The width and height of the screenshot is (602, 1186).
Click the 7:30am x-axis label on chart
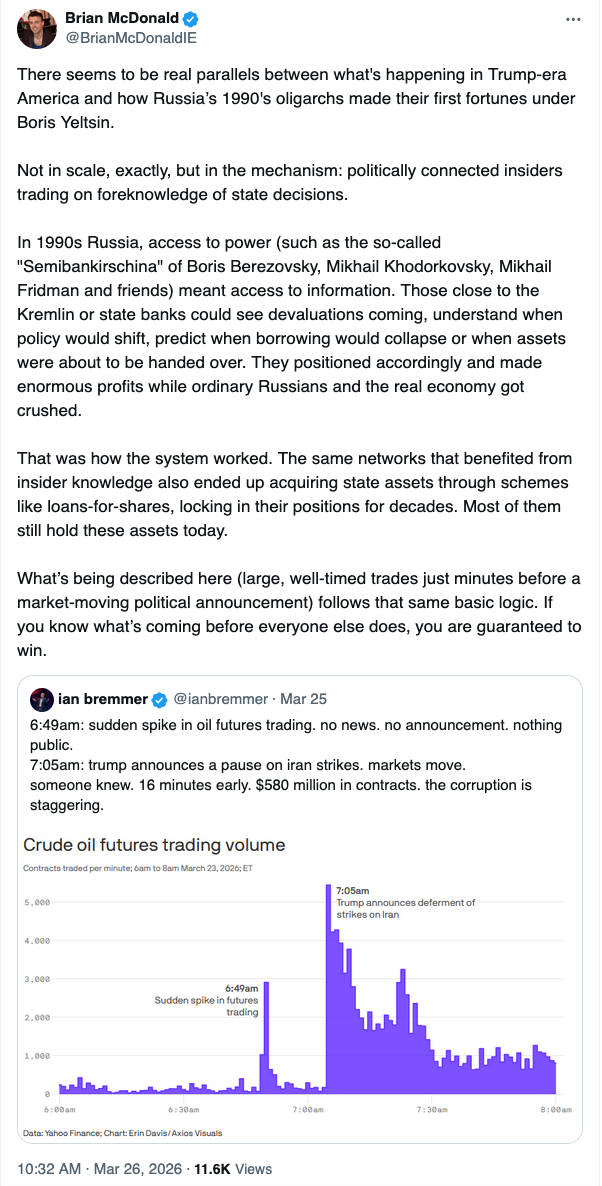coord(431,1110)
